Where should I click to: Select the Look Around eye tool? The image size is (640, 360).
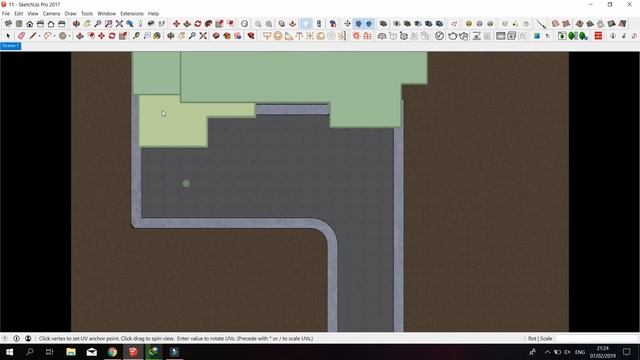(151, 24)
